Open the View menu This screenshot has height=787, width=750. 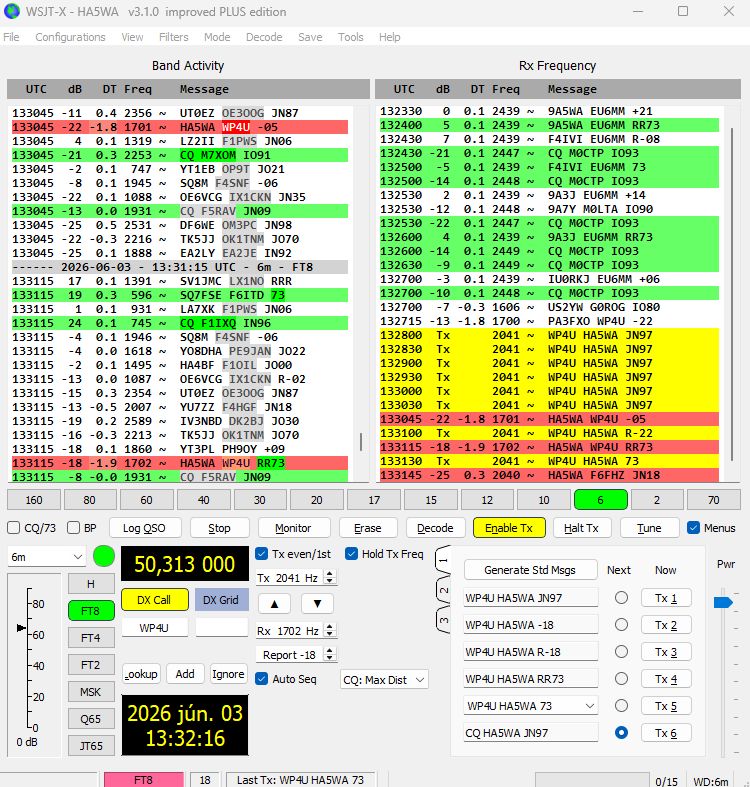coord(132,37)
